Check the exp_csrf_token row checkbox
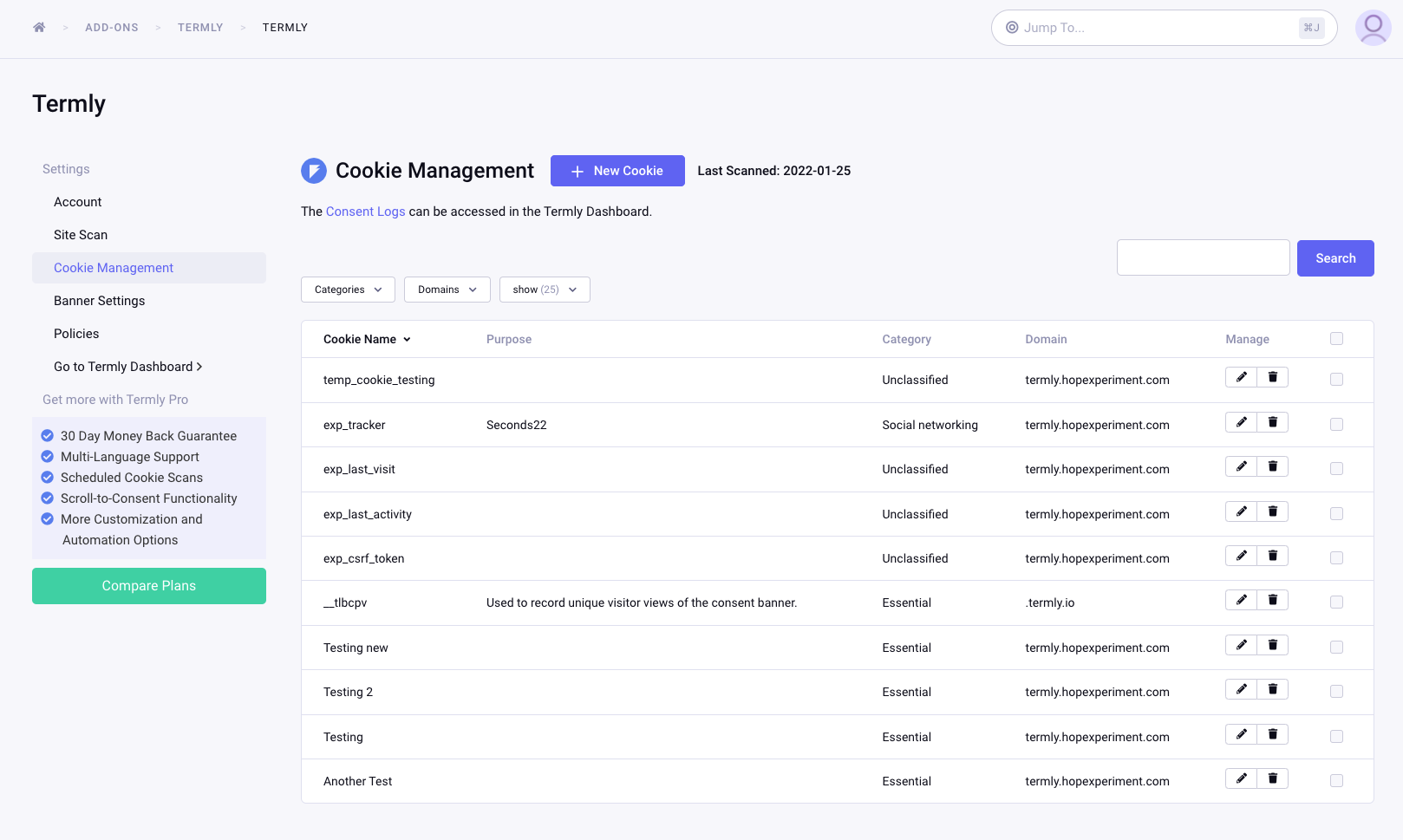 1336,558
